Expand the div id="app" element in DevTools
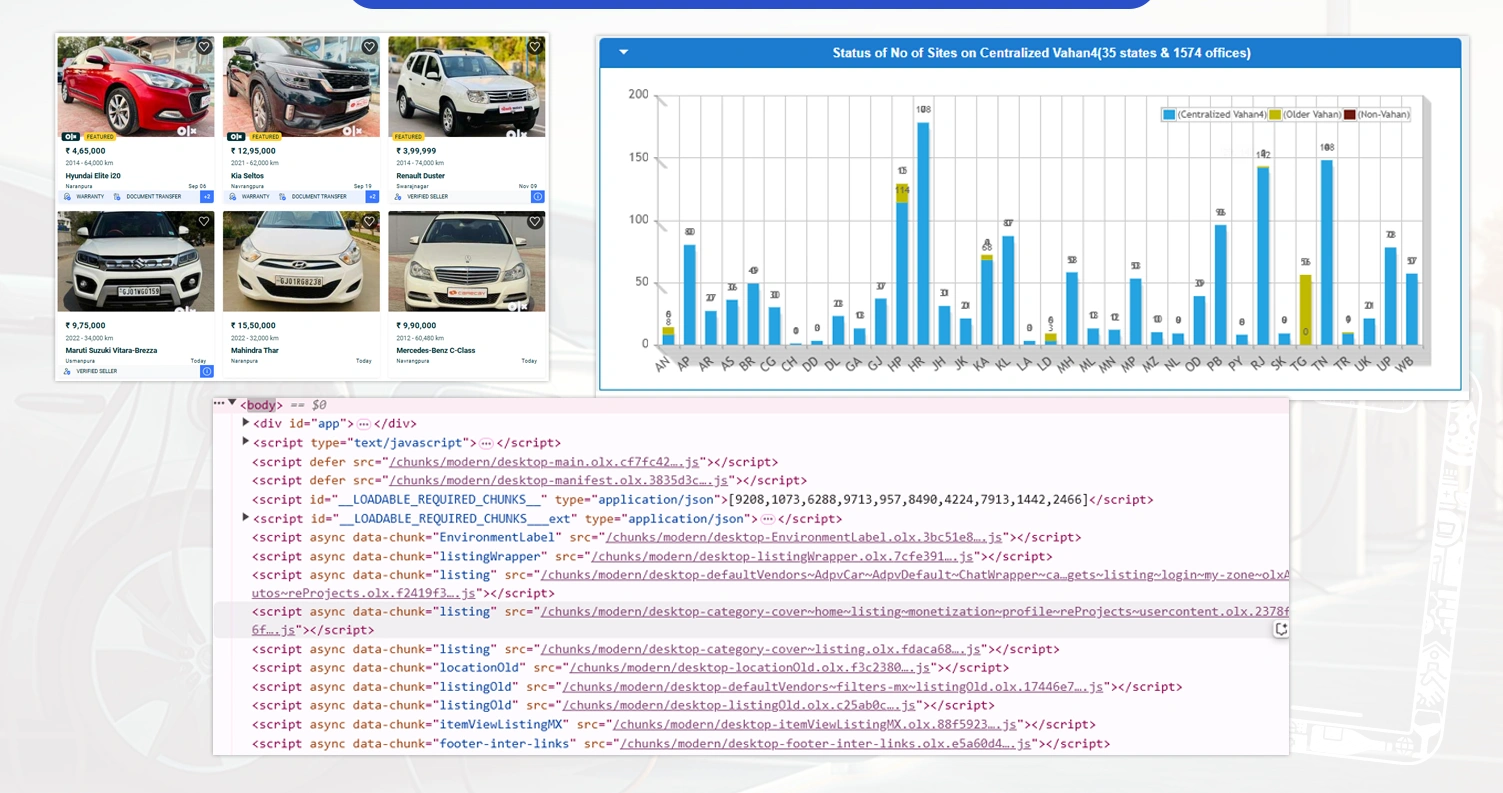 (x=246, y=423)
